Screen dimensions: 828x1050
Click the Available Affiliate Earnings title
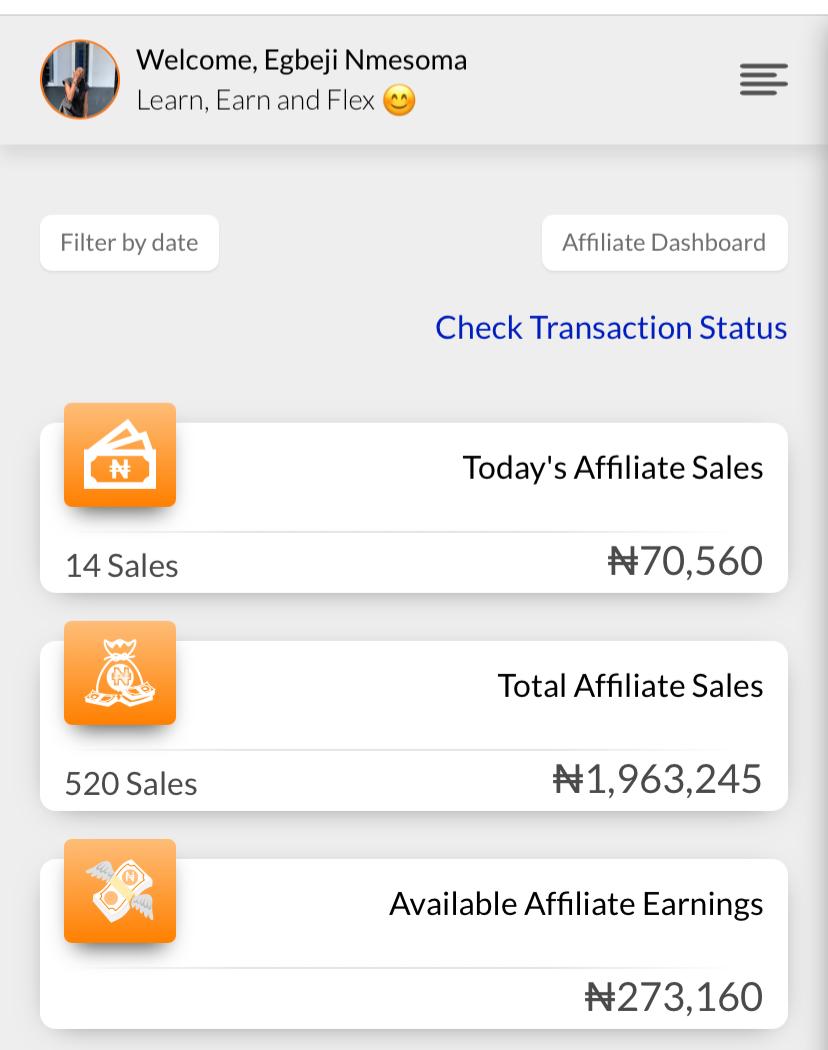576,904
